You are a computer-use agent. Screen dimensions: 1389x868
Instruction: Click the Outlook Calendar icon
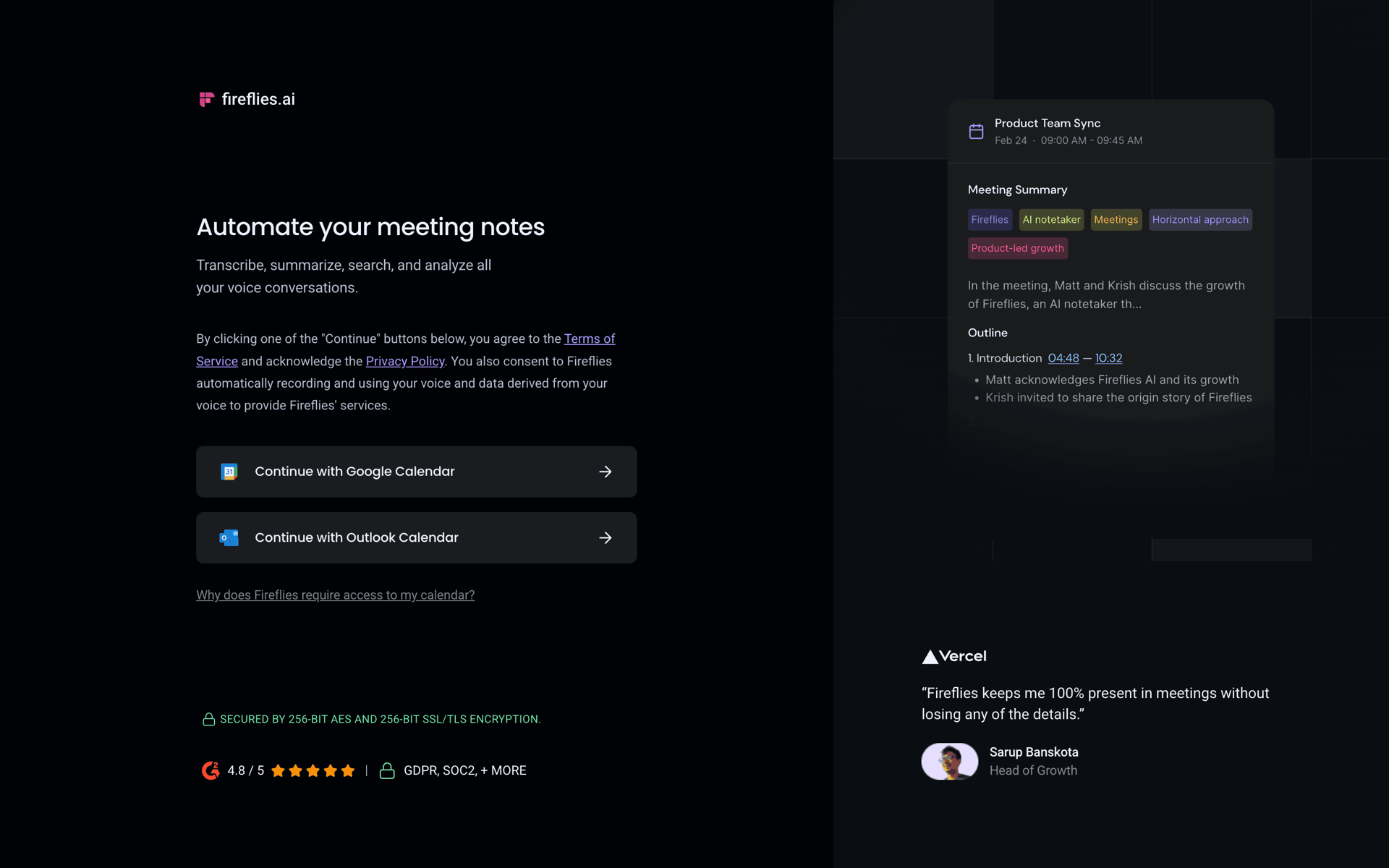pos(229,537)
